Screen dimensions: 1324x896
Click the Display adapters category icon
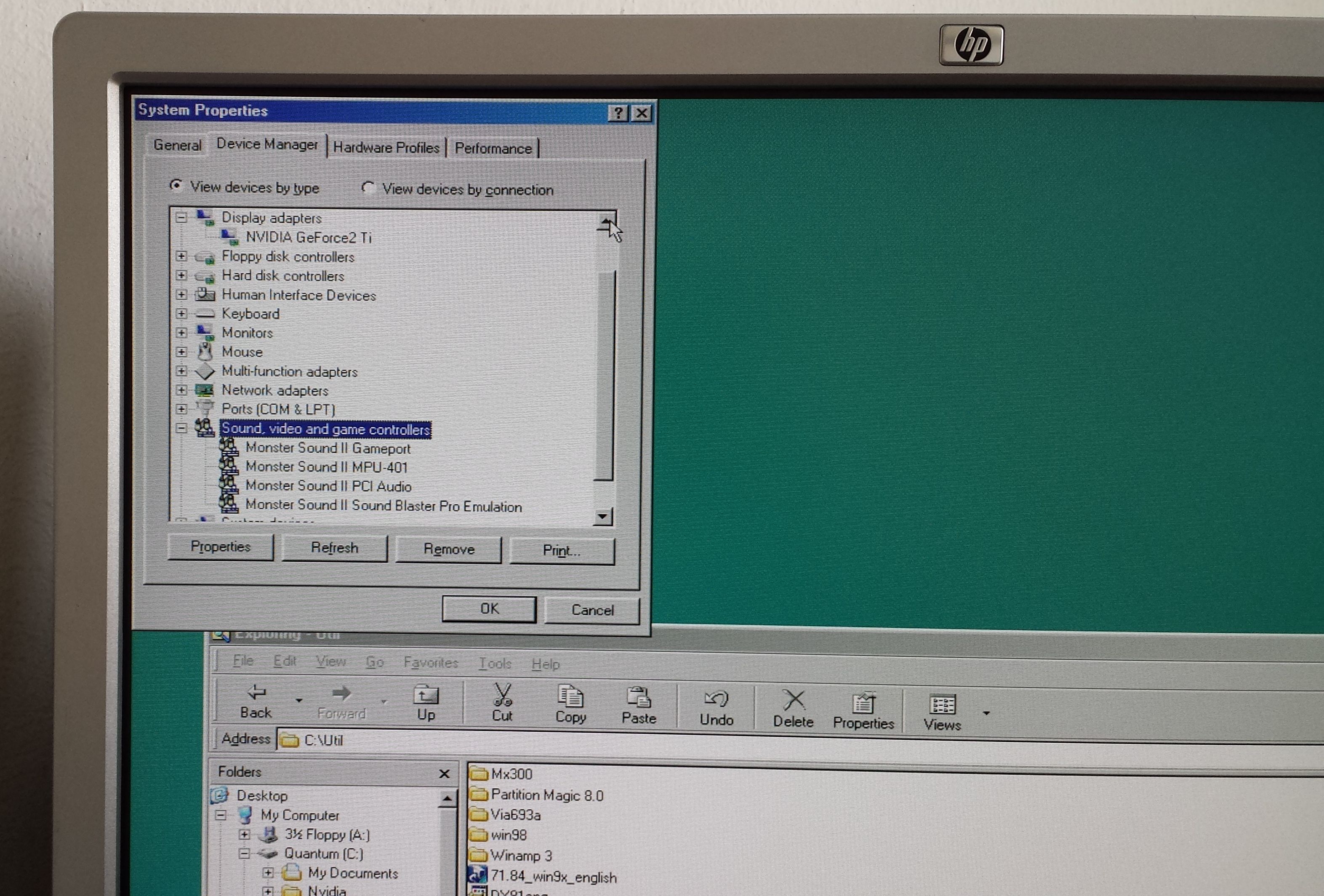click(x=205, y=217)
